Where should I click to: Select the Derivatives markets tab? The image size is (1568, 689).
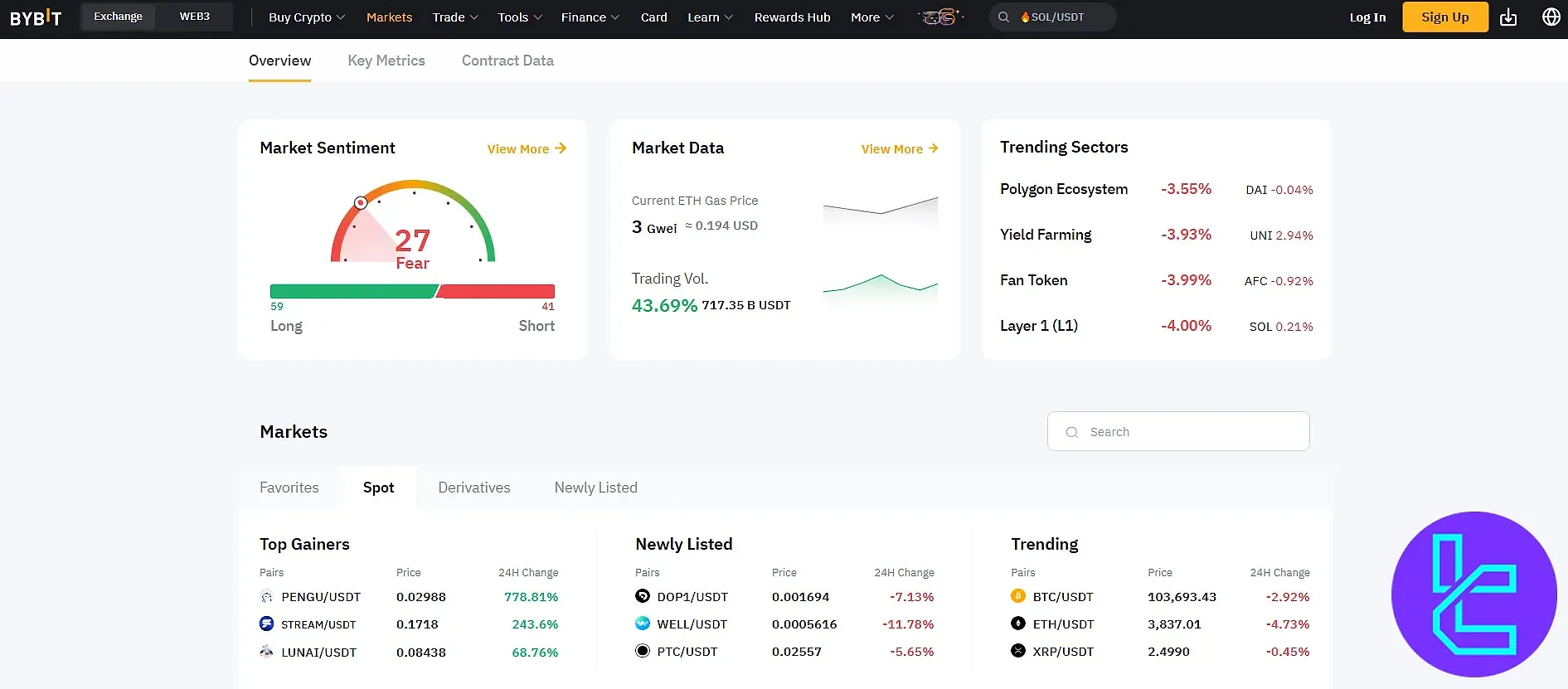[x=473, y=488]
